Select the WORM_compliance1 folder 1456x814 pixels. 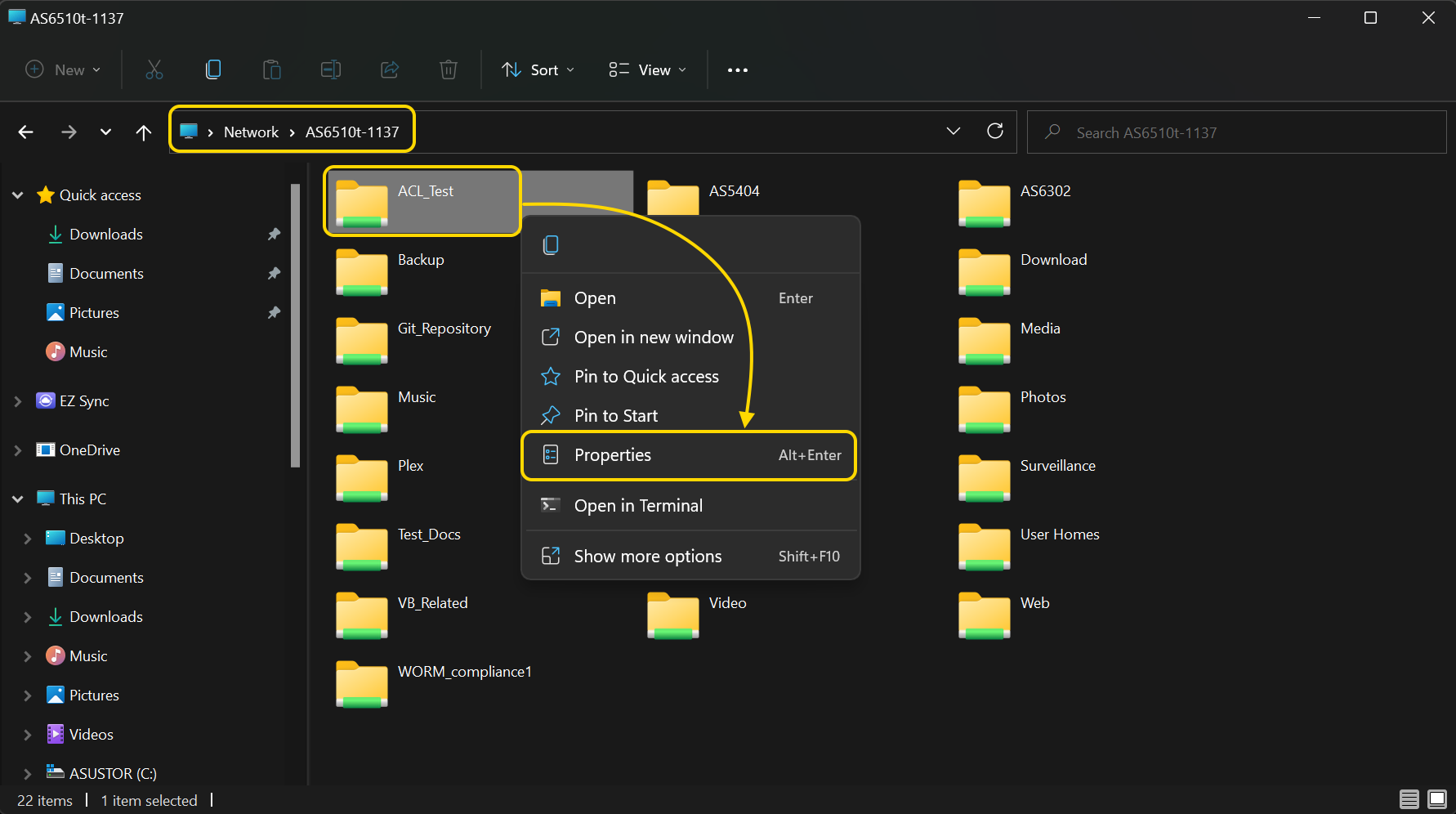tap(435, 682)
